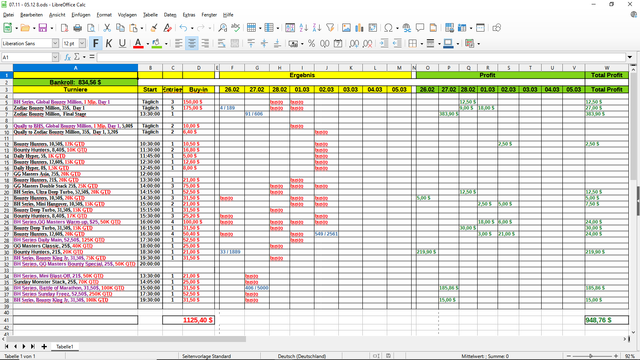
Task: Toggle center horizontally alignment
Action: click(x=191, y=43)
